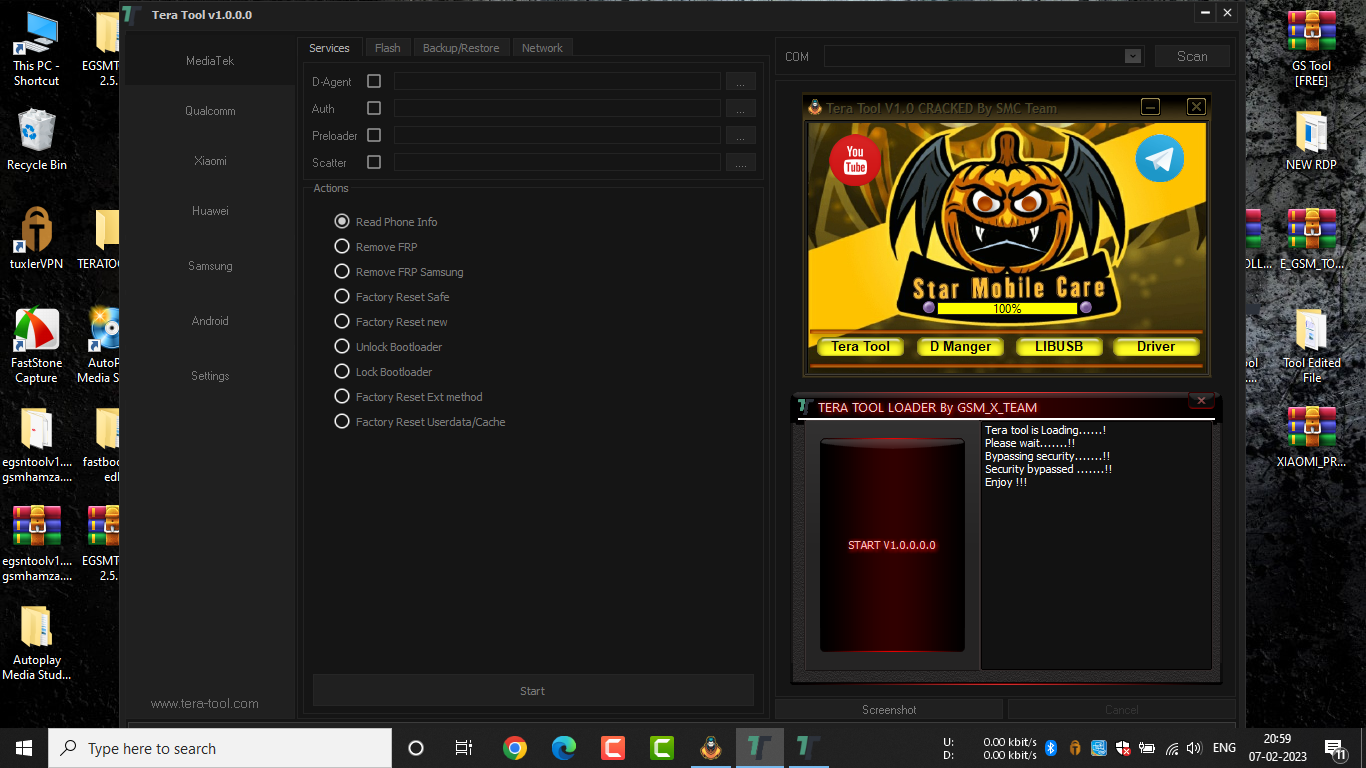Image resolution: width=1366 pixels, height=768 pixels.
Task: Open Cortana circle on taskbar
Action: (x=416, y=748)
